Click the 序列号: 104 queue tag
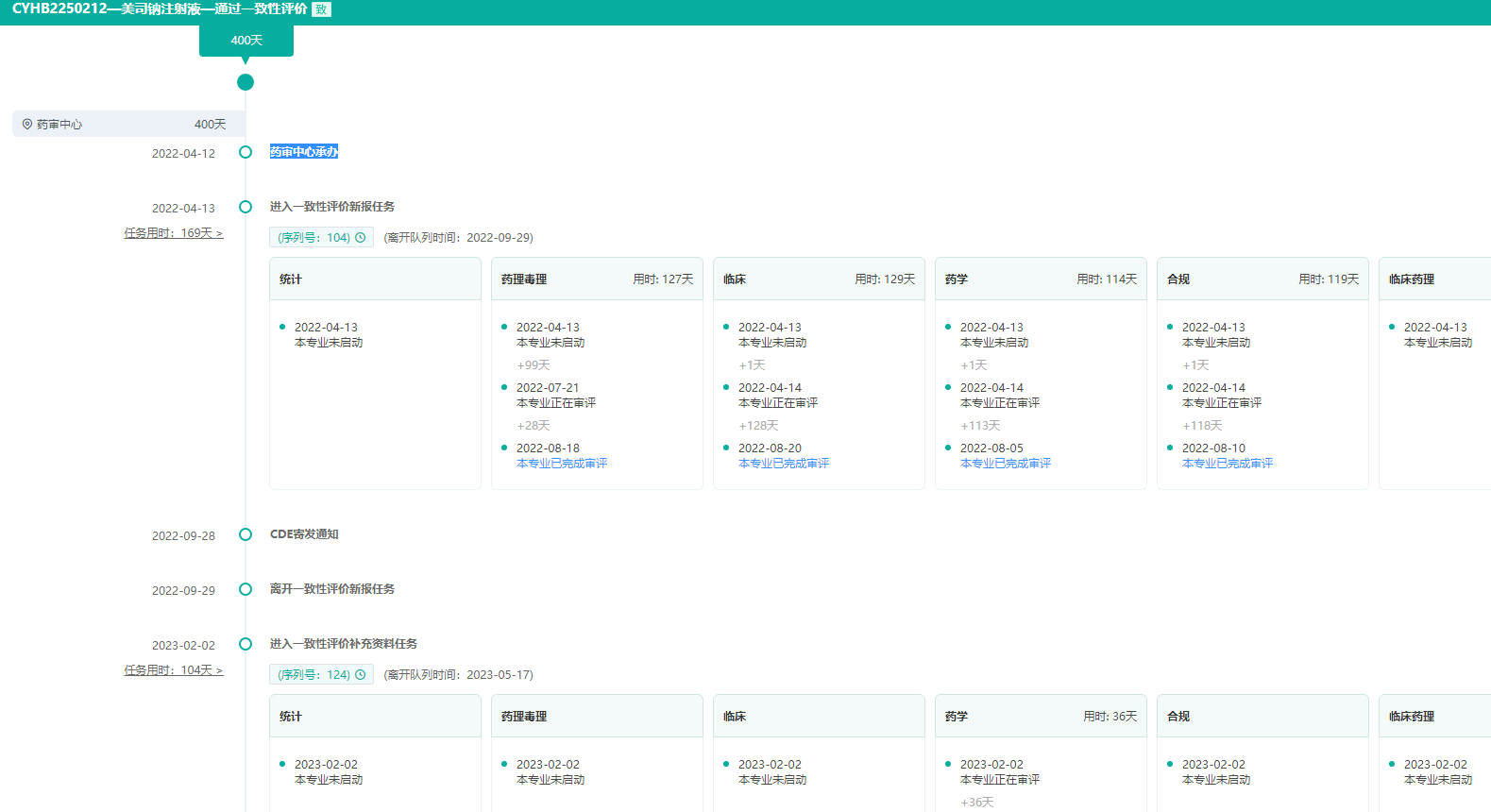 click(314, 238)
